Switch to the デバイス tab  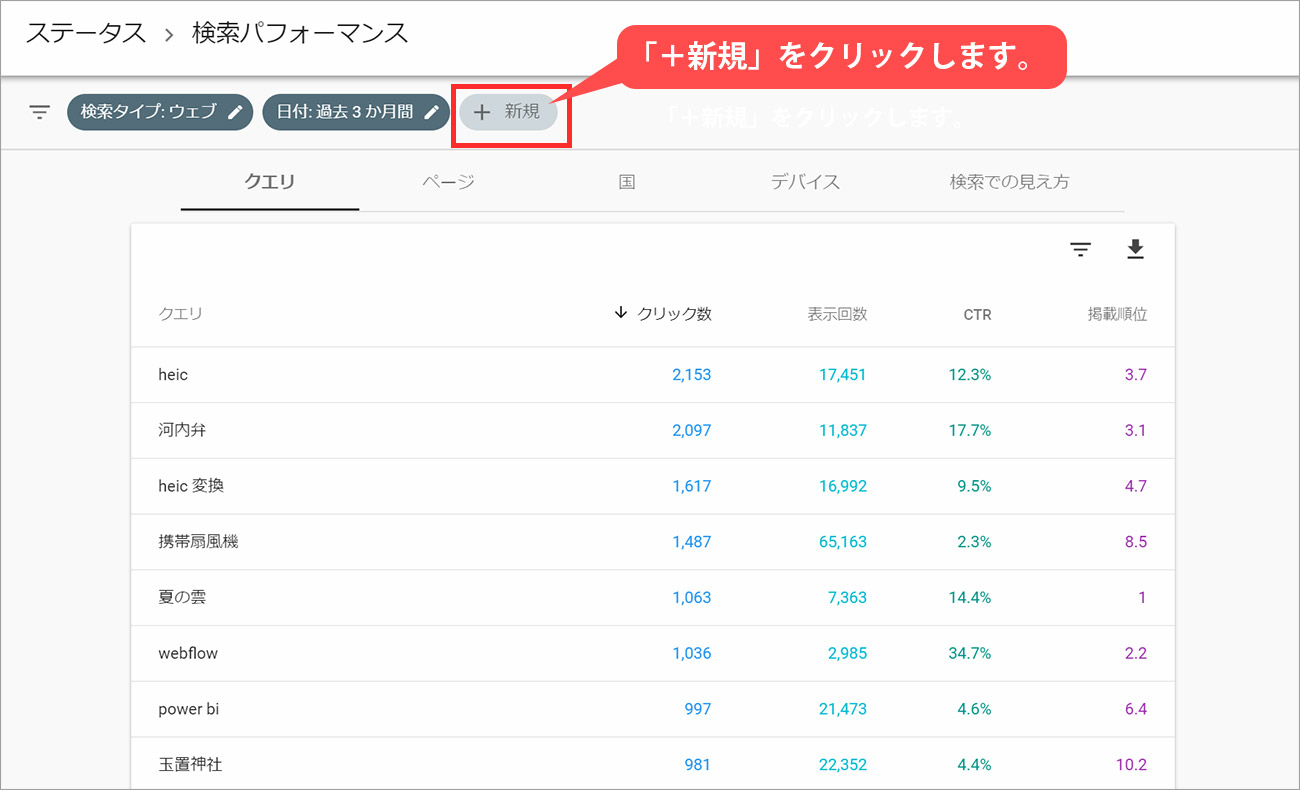[805, 182]
